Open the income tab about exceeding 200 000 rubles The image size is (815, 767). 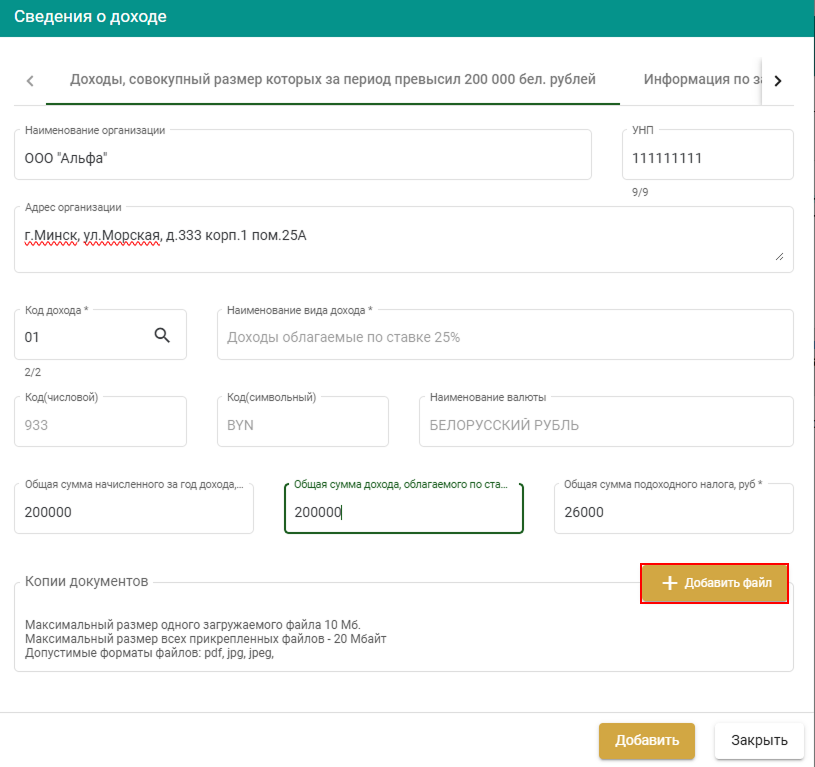tap(332, 80)
